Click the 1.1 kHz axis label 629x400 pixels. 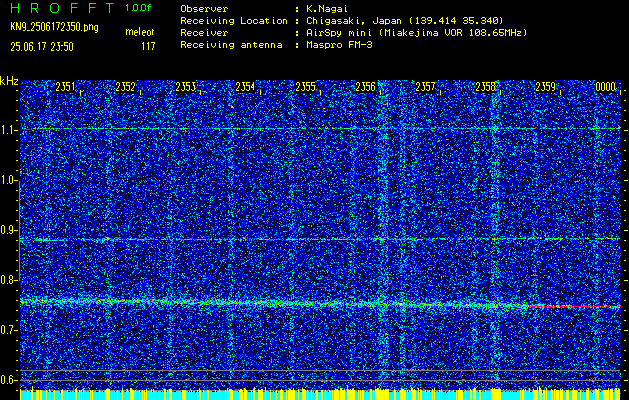pyautogui.click(x=8, y=130)
